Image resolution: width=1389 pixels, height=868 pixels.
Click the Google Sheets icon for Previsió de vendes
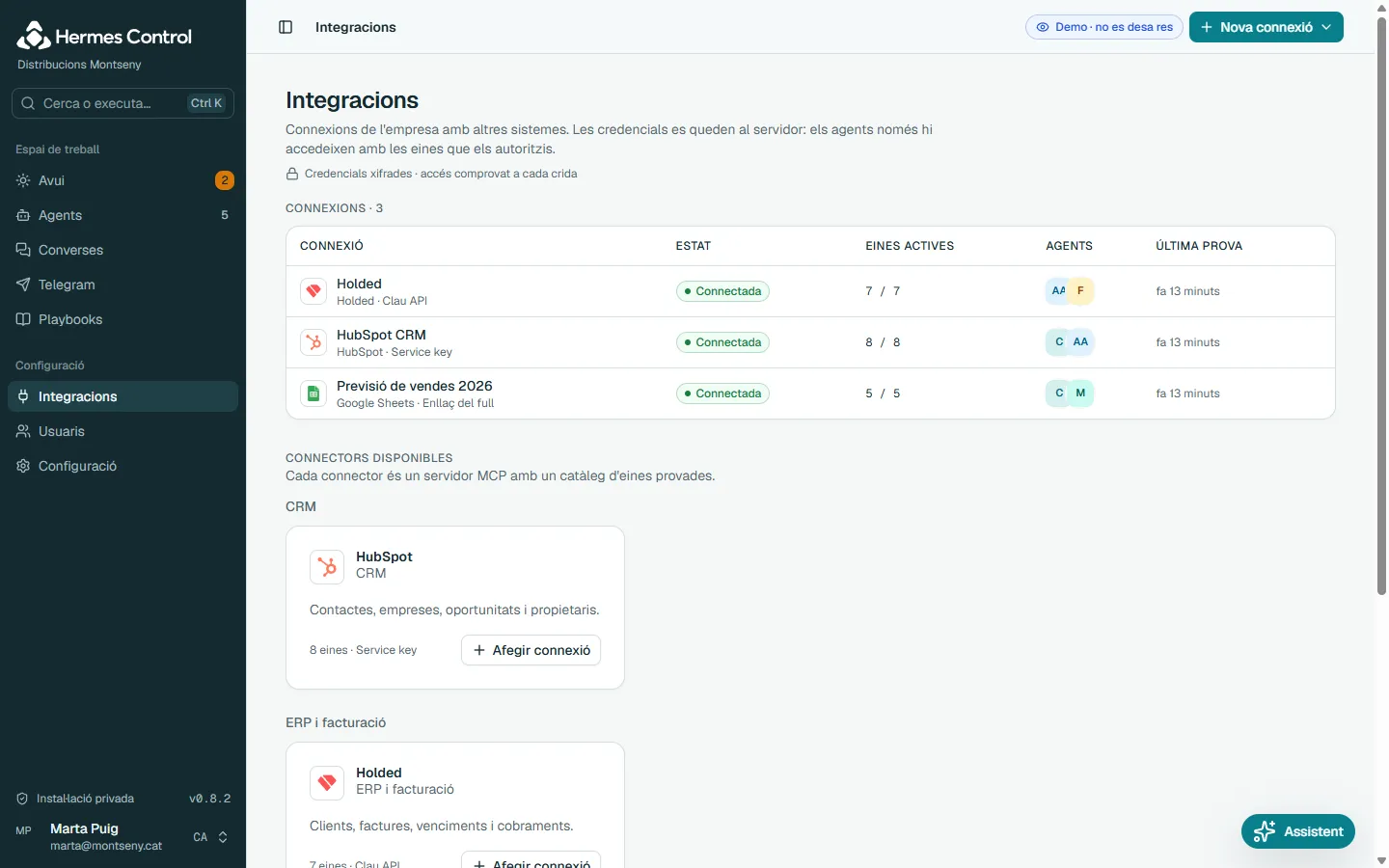pyautogui.click(x=313, y=393)
